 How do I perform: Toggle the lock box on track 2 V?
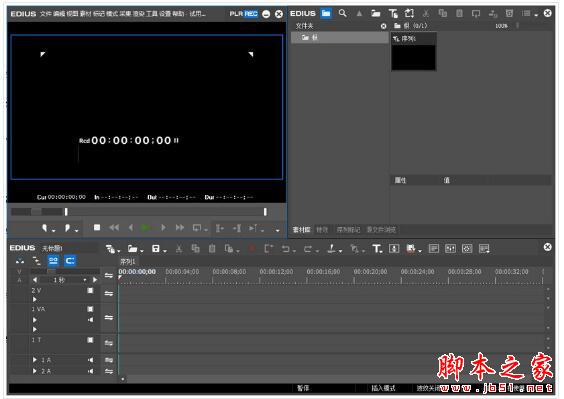point(90,291)
